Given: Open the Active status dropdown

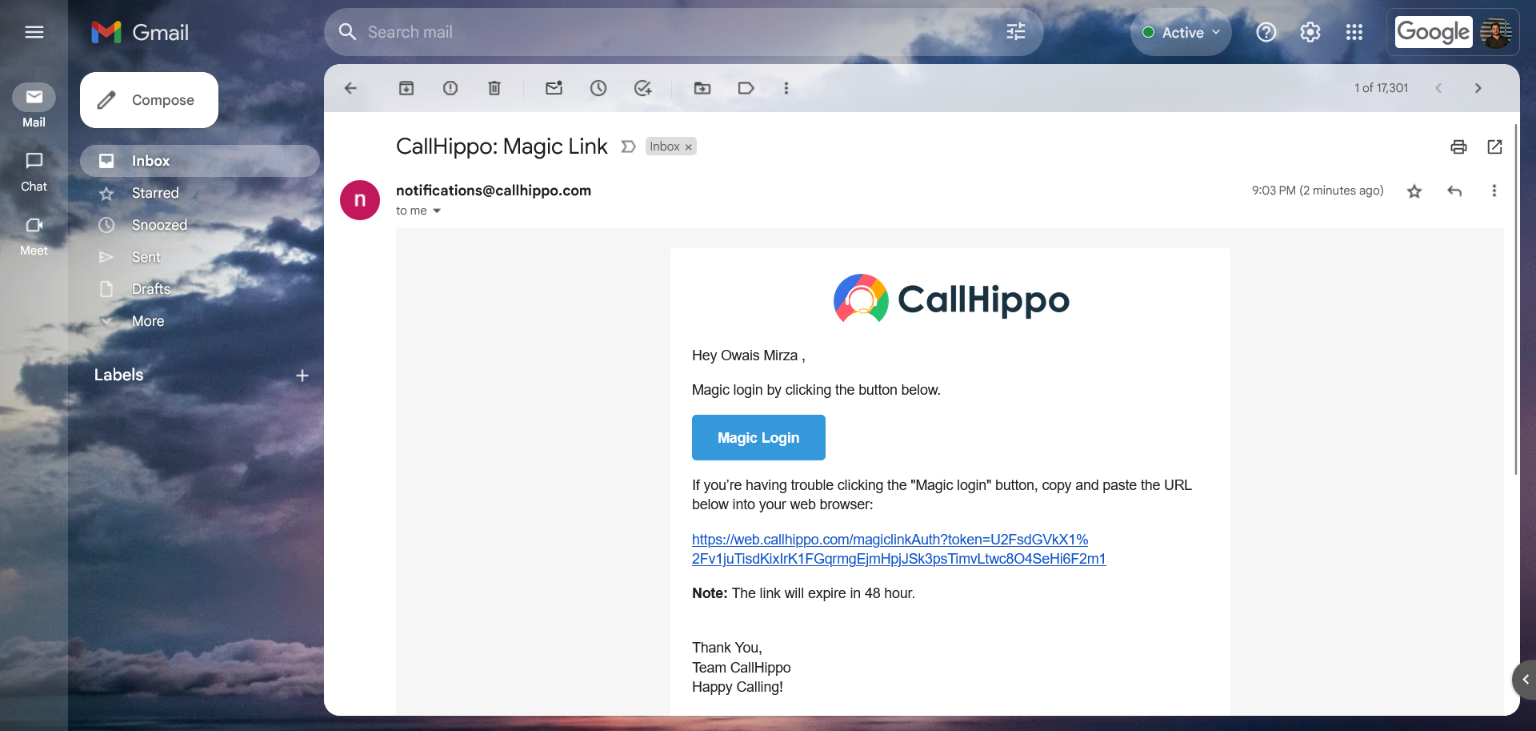Looking at the screenshot, I should point(1181,32).
